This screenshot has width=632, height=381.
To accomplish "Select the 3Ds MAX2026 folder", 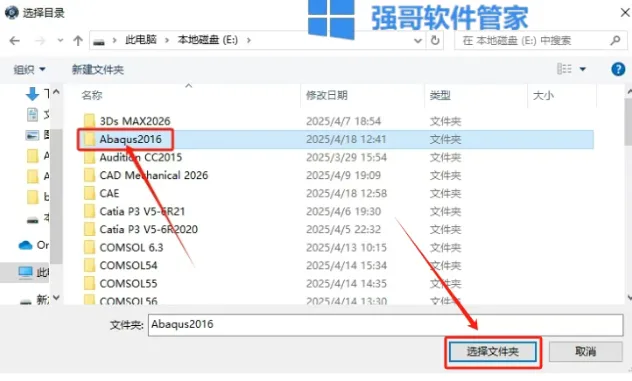I will (x=135, y=121).
